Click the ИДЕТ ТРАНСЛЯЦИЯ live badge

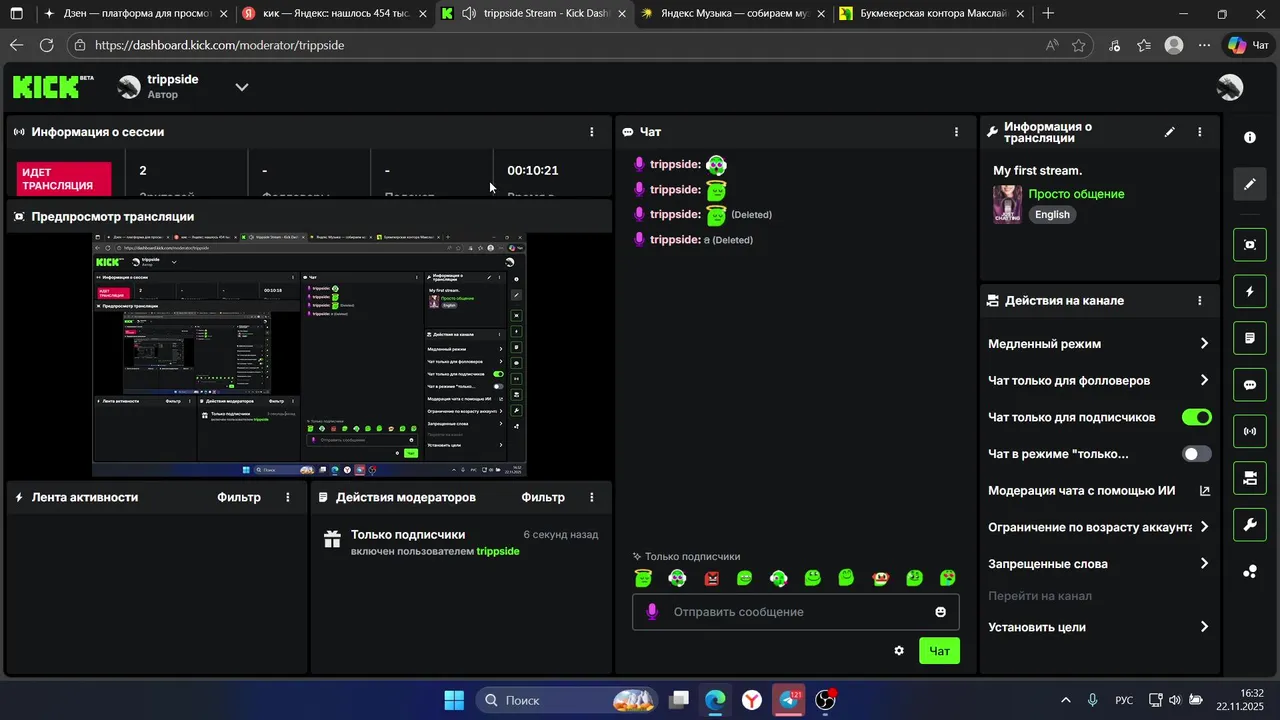coord(64,179)
